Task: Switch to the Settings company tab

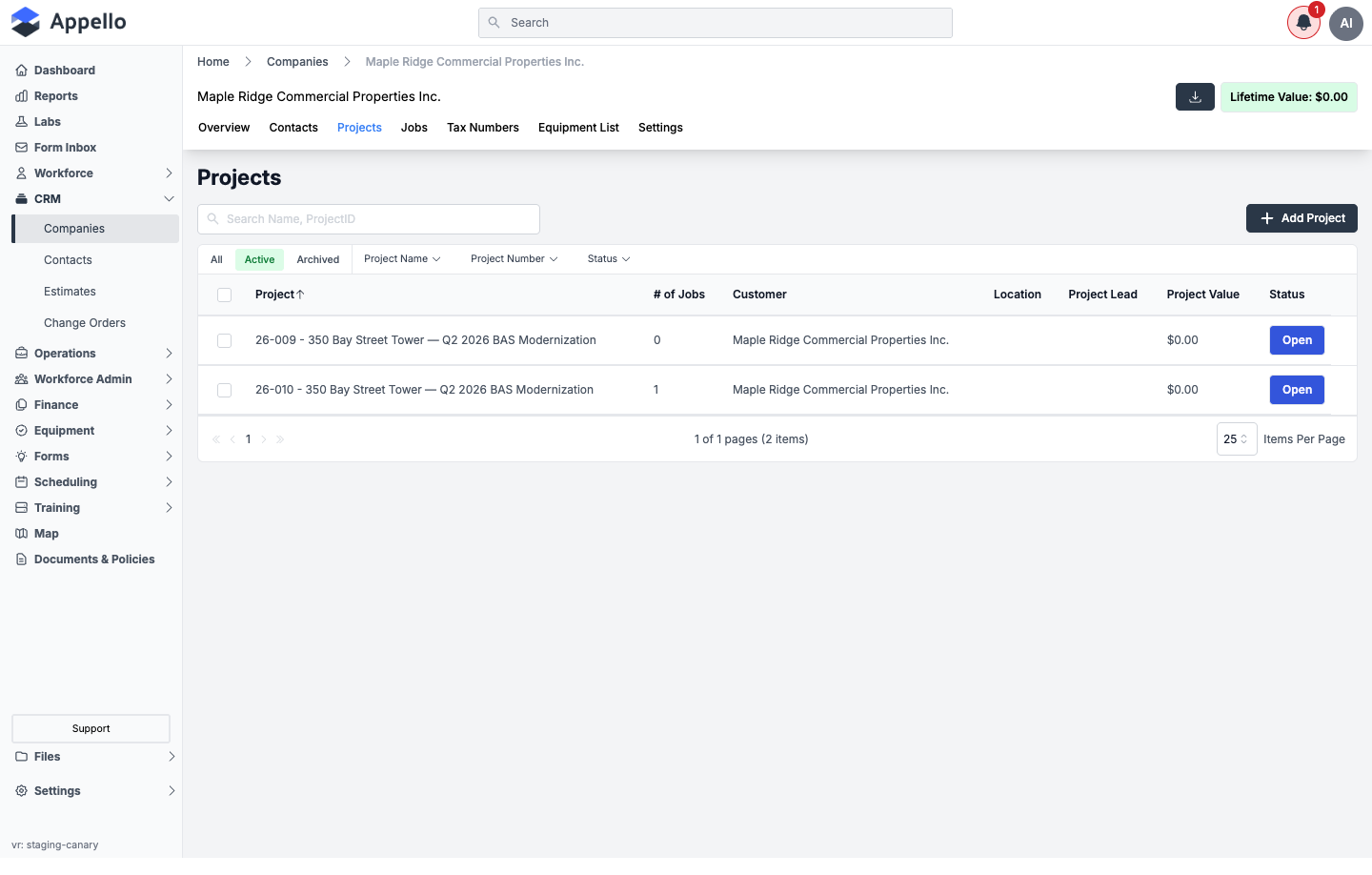Action: click(660, 128)
